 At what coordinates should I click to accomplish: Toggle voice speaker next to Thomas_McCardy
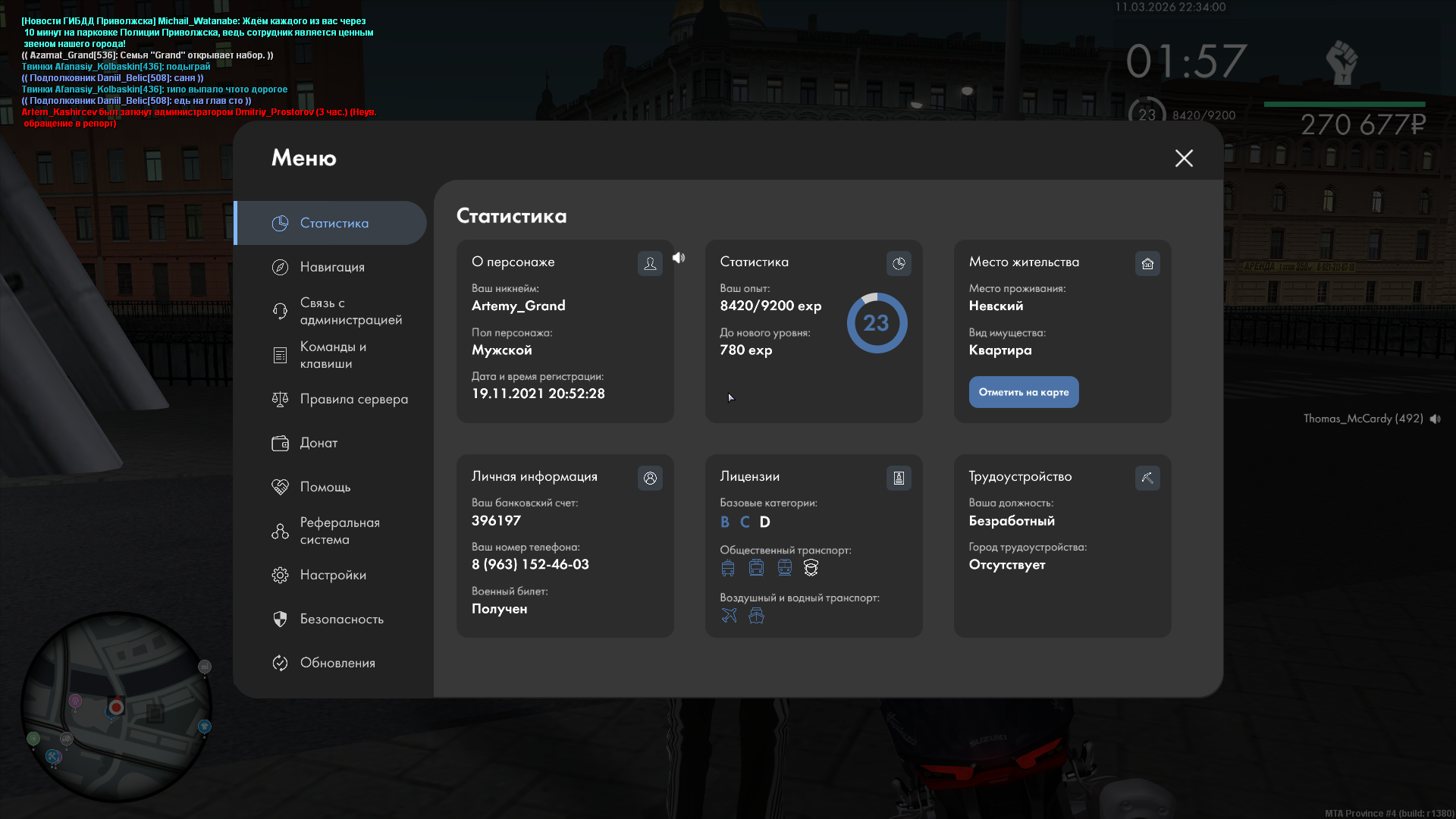click(1435, 419)
